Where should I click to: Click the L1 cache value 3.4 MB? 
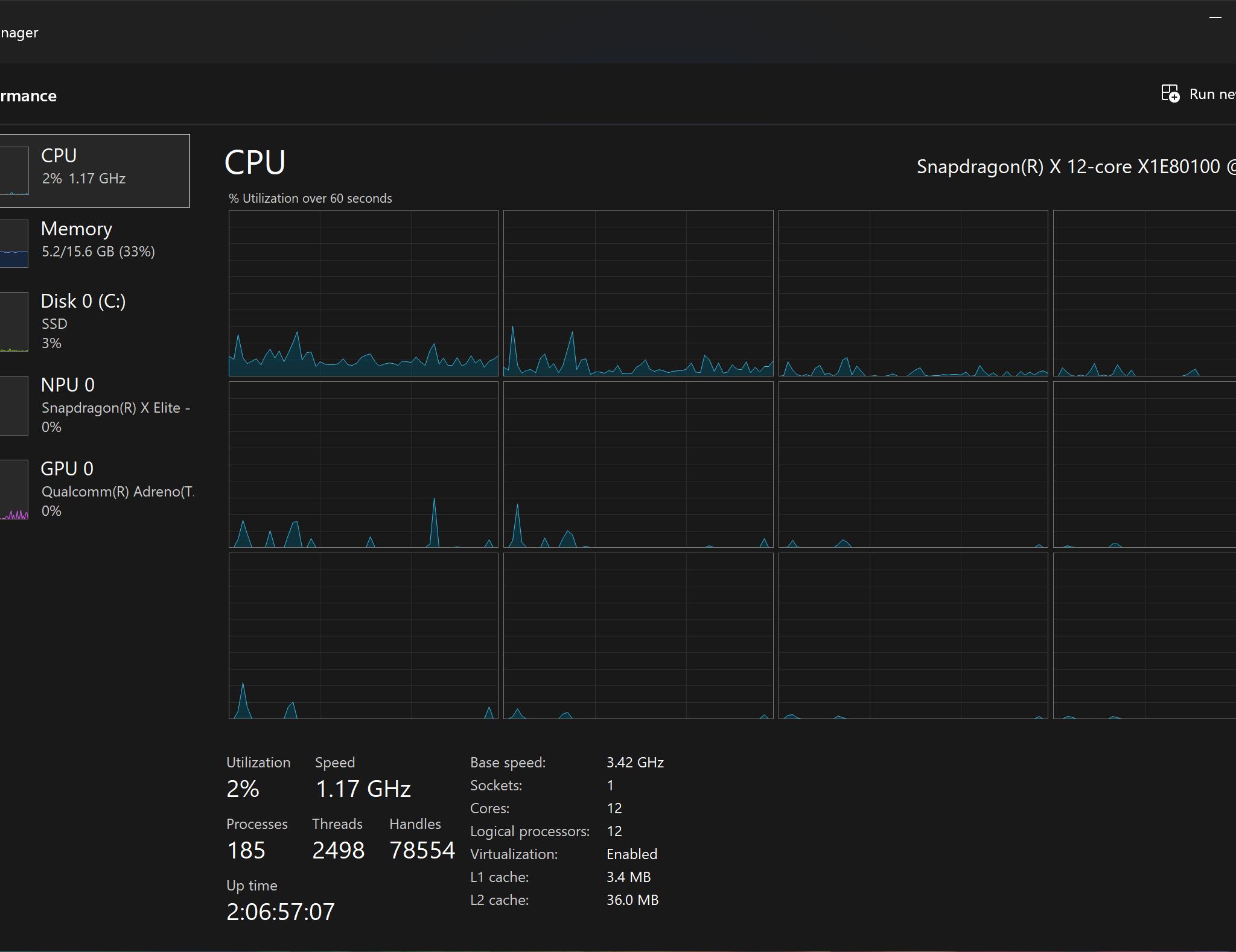click(x=629, y=877)
